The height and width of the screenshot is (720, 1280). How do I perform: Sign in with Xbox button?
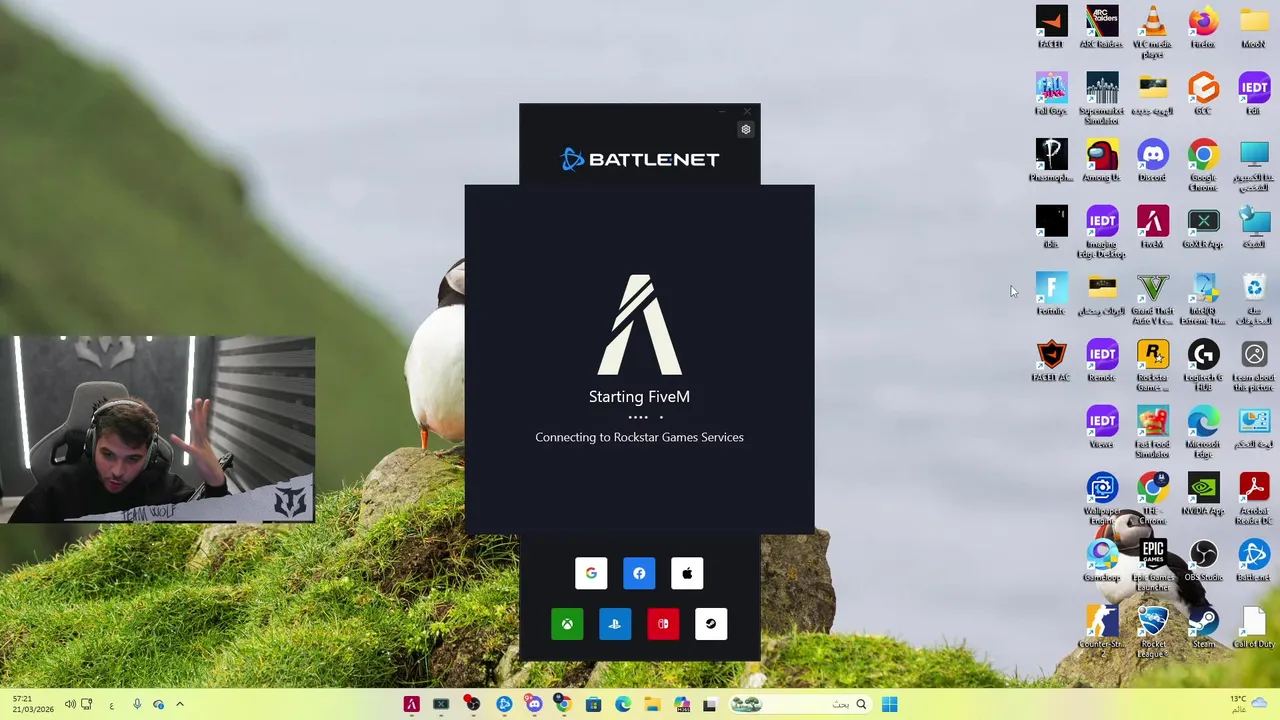tap(567, 624)
